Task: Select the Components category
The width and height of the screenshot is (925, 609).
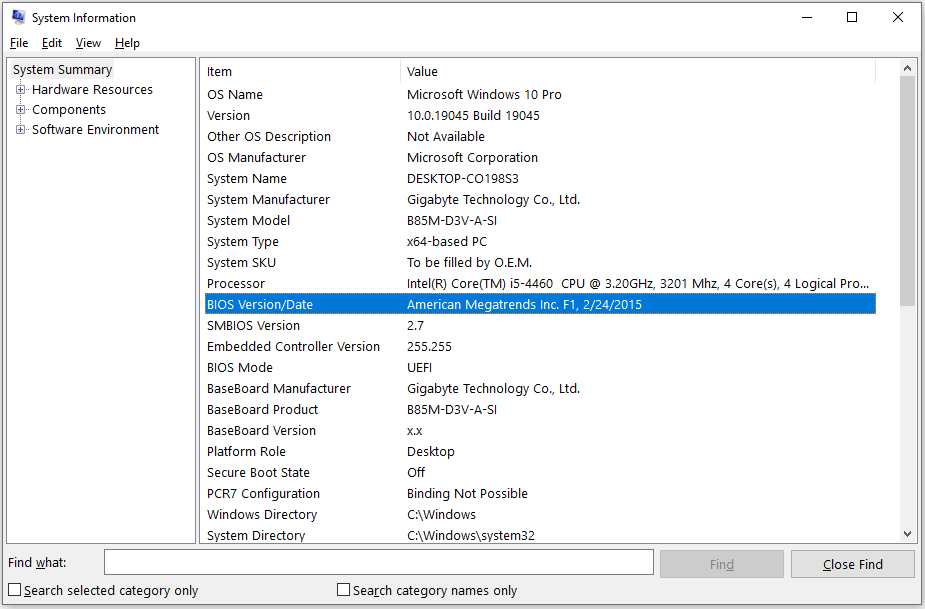Action: pos(69,110)
